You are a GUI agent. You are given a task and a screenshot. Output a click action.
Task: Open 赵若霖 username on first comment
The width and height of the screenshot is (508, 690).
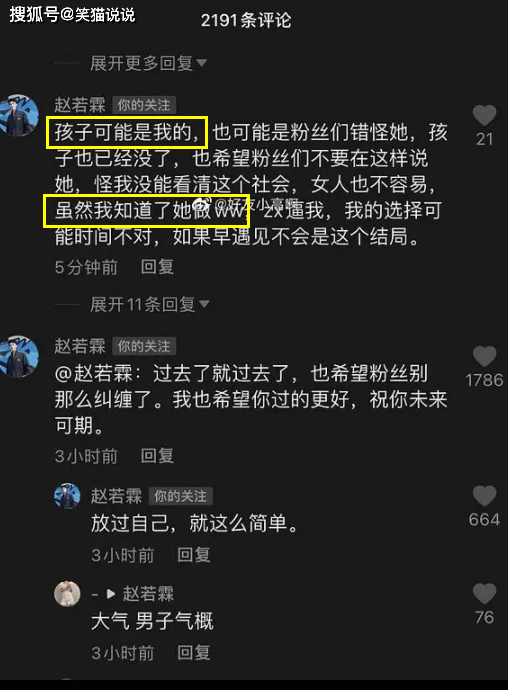pos(80,105)
